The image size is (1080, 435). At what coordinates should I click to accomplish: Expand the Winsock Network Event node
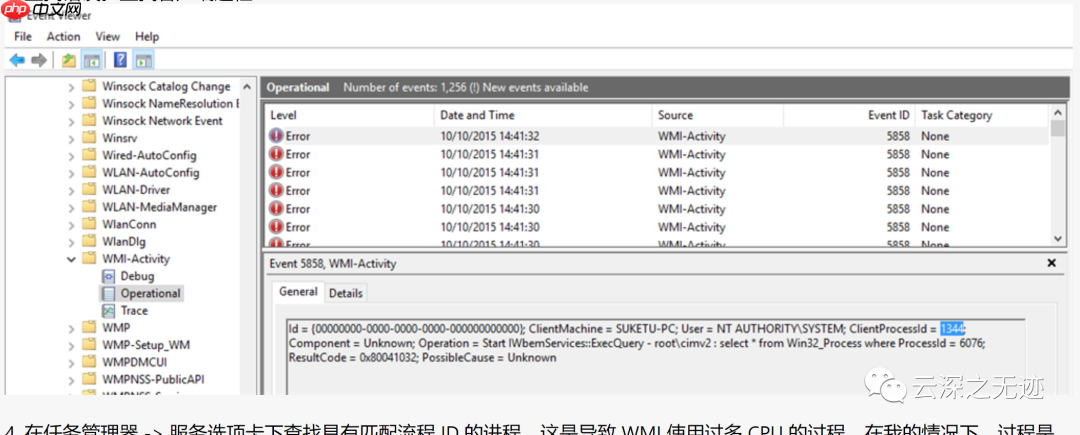click(x=71, y=121)
